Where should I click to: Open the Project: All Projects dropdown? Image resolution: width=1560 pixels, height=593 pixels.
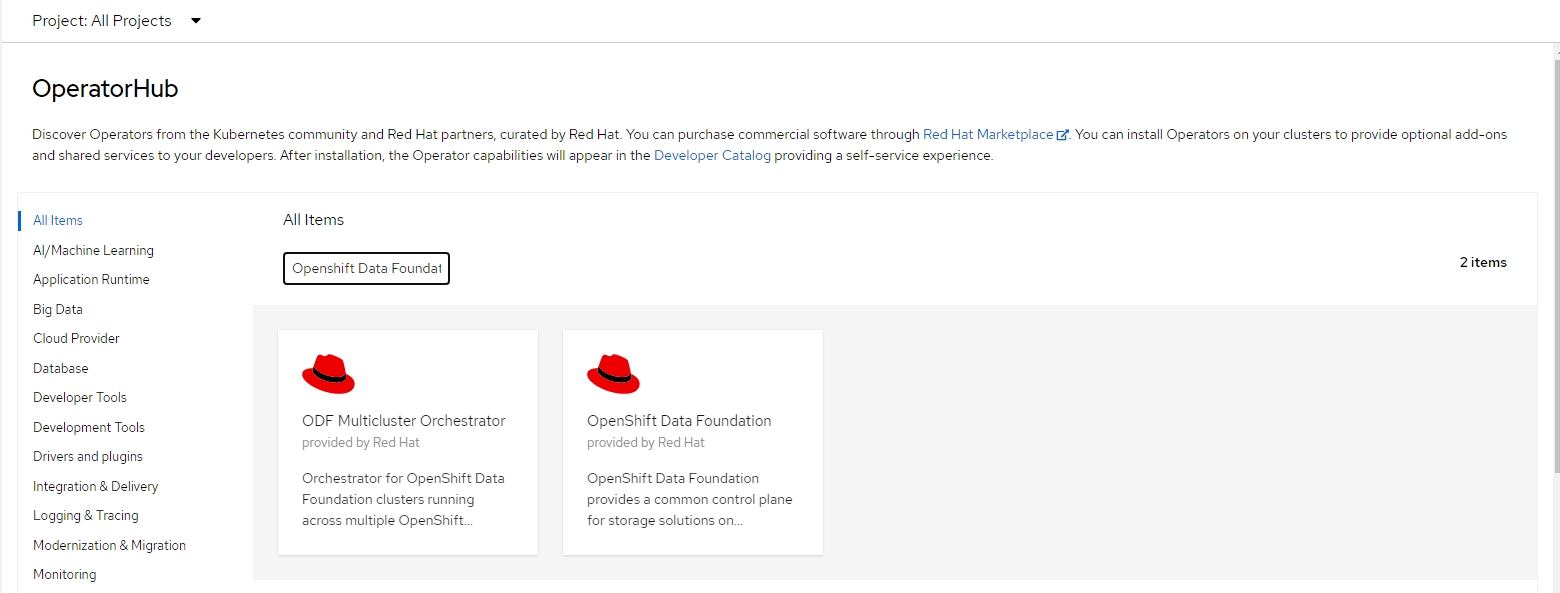pos(116,21)
